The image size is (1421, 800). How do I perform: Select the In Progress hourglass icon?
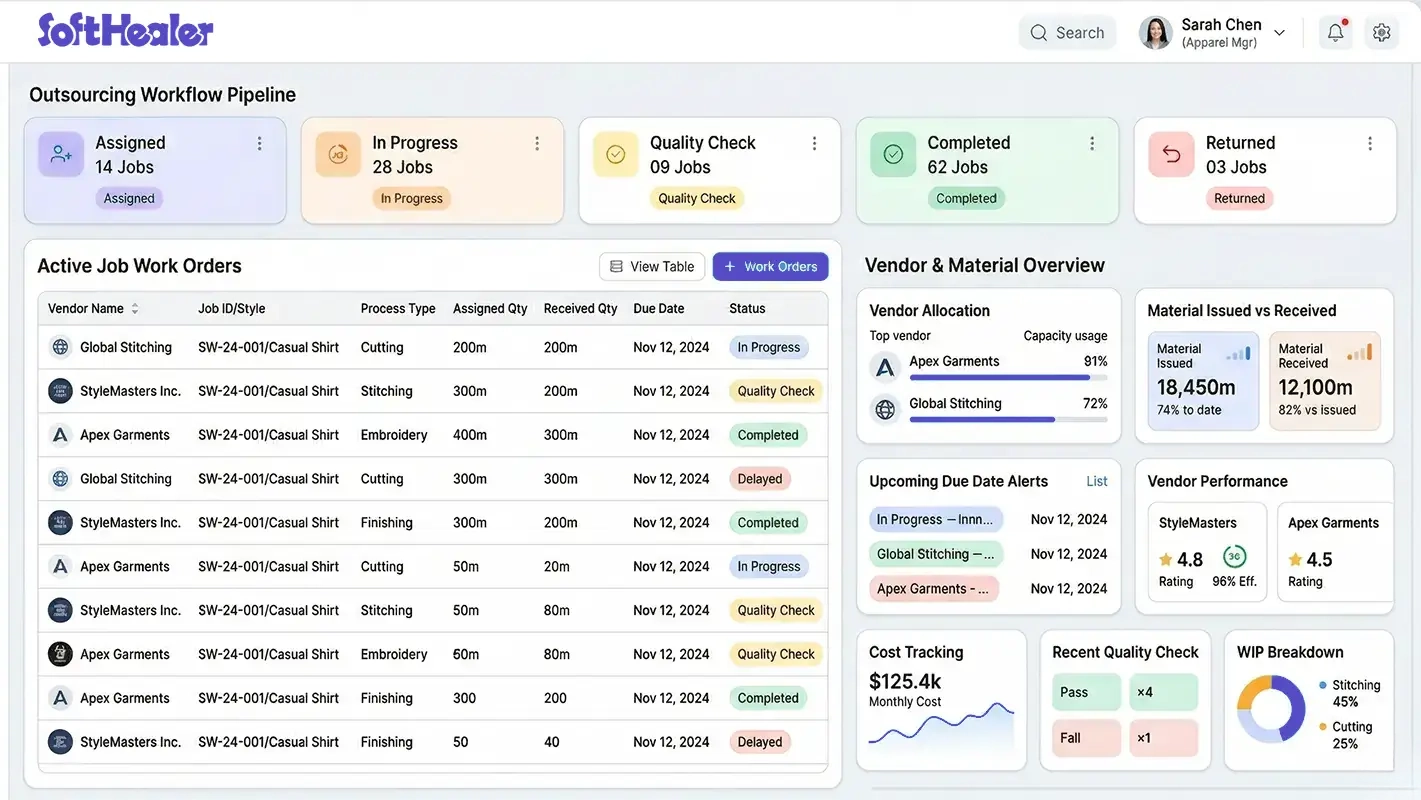pyautogui.click(x=338, y=153)
